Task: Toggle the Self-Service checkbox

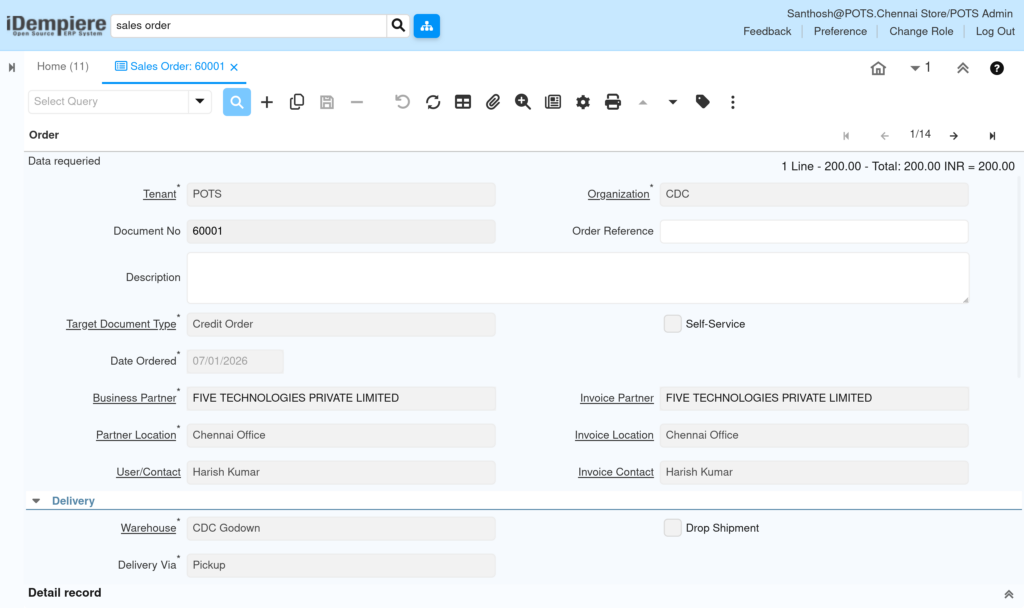Action: 673,324
